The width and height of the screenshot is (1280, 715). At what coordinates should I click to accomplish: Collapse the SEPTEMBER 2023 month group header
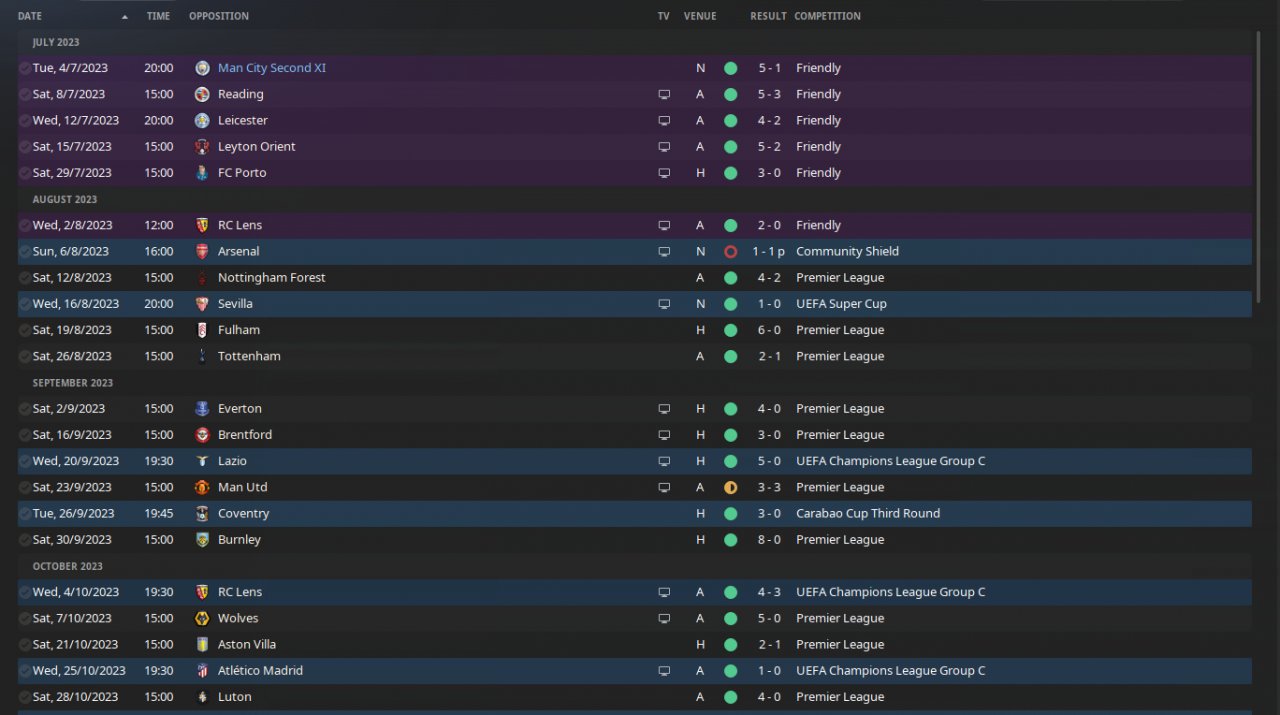[x=72, y=383]
